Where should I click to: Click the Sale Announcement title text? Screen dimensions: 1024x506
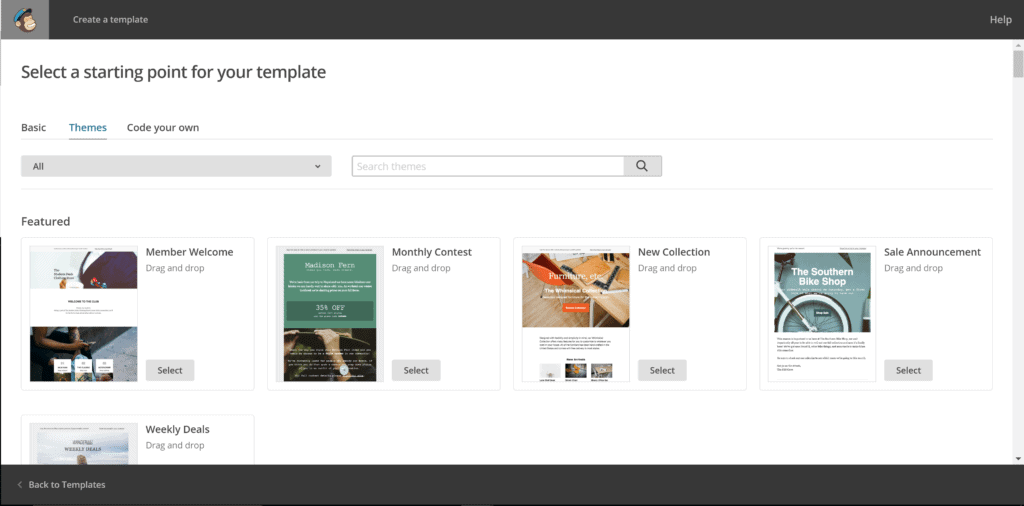933,252
